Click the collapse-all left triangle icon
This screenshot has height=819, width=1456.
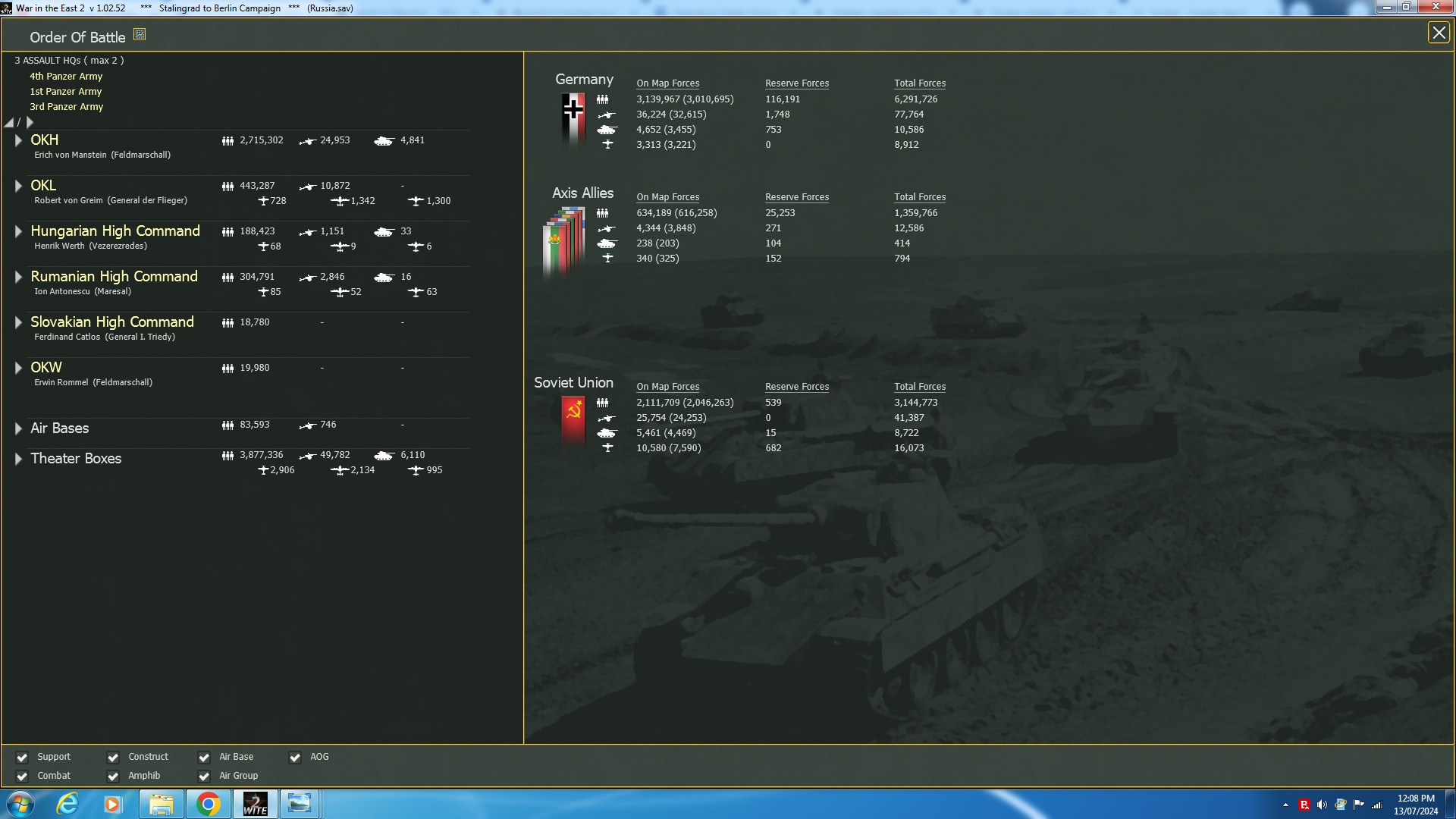[x=9, y=123]
